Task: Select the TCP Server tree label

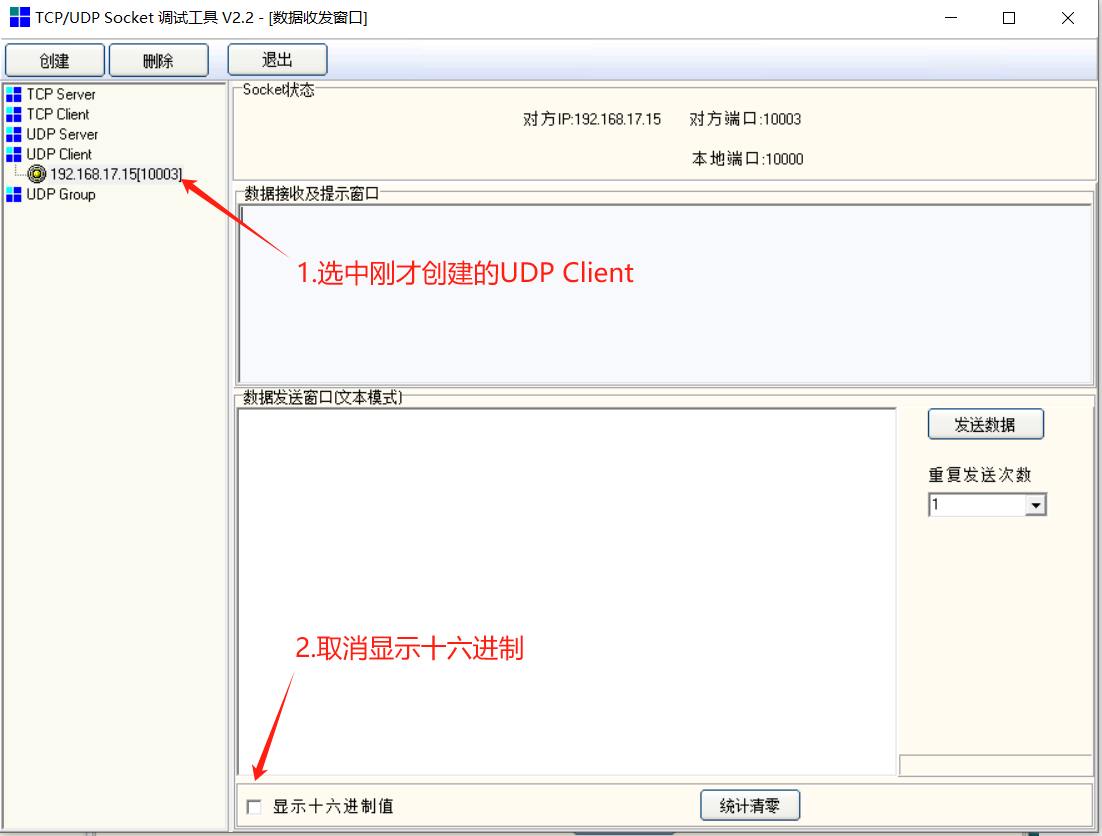Action: point(61,94)
